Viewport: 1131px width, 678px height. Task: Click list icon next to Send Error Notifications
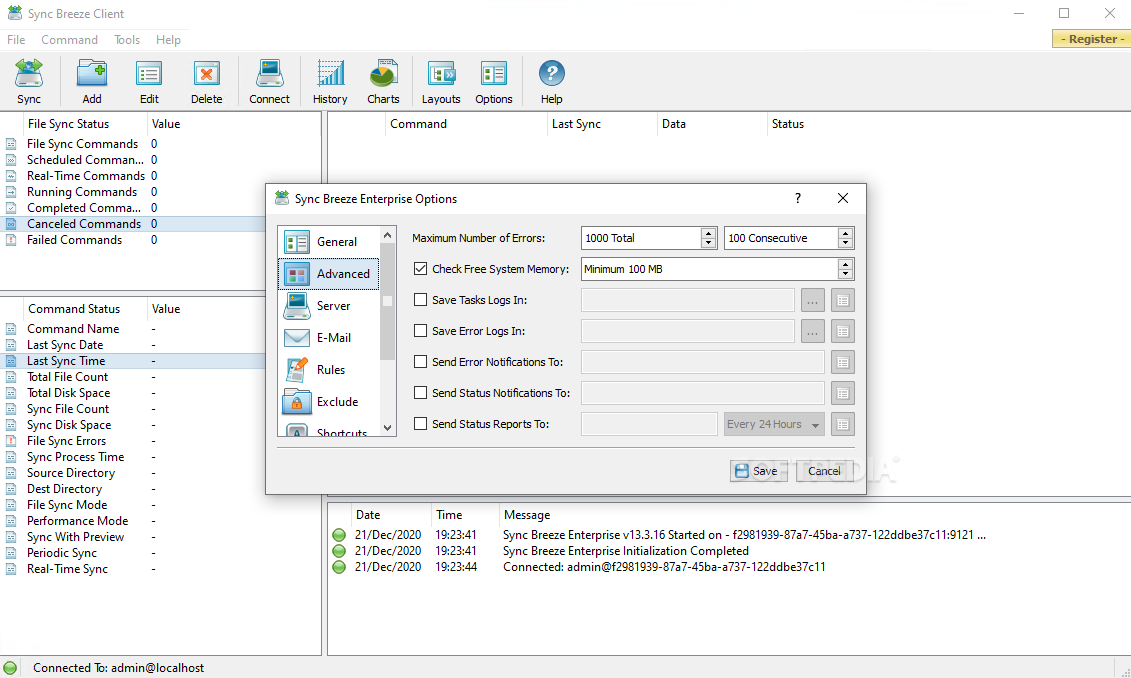coord(842,362)
